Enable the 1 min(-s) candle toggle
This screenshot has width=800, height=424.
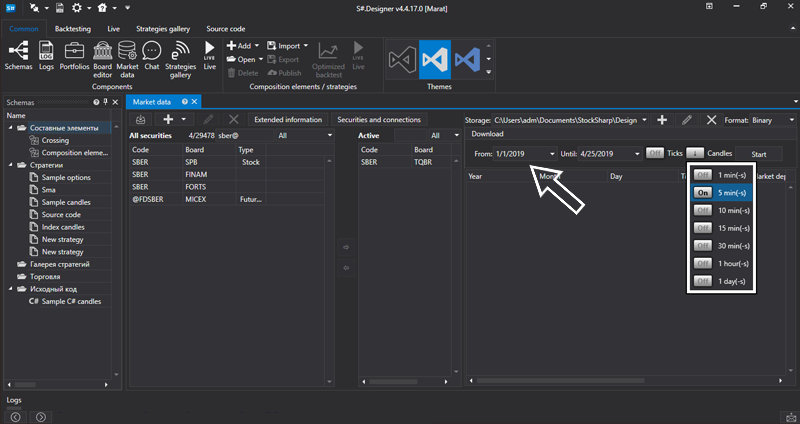coord(703,175)
